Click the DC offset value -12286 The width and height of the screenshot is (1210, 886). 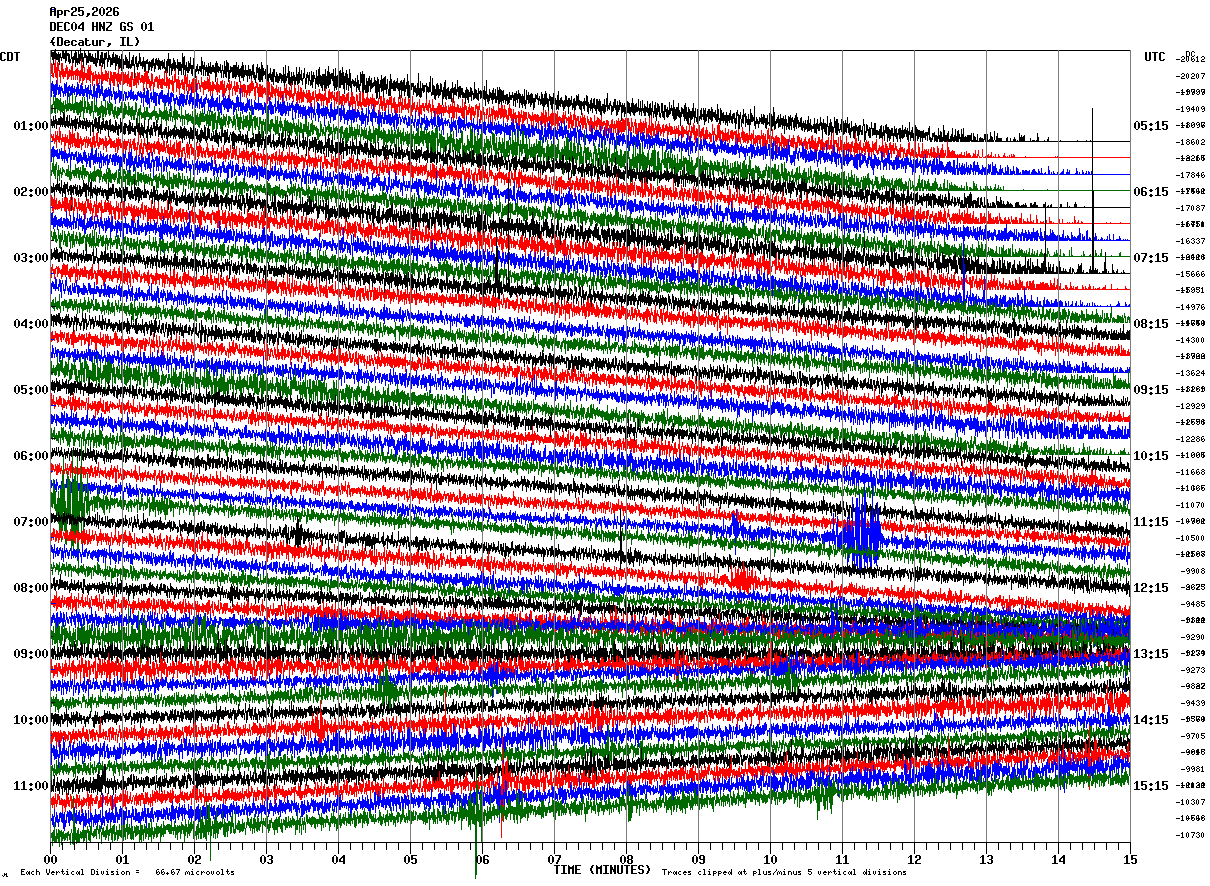tap(1192, 439)
